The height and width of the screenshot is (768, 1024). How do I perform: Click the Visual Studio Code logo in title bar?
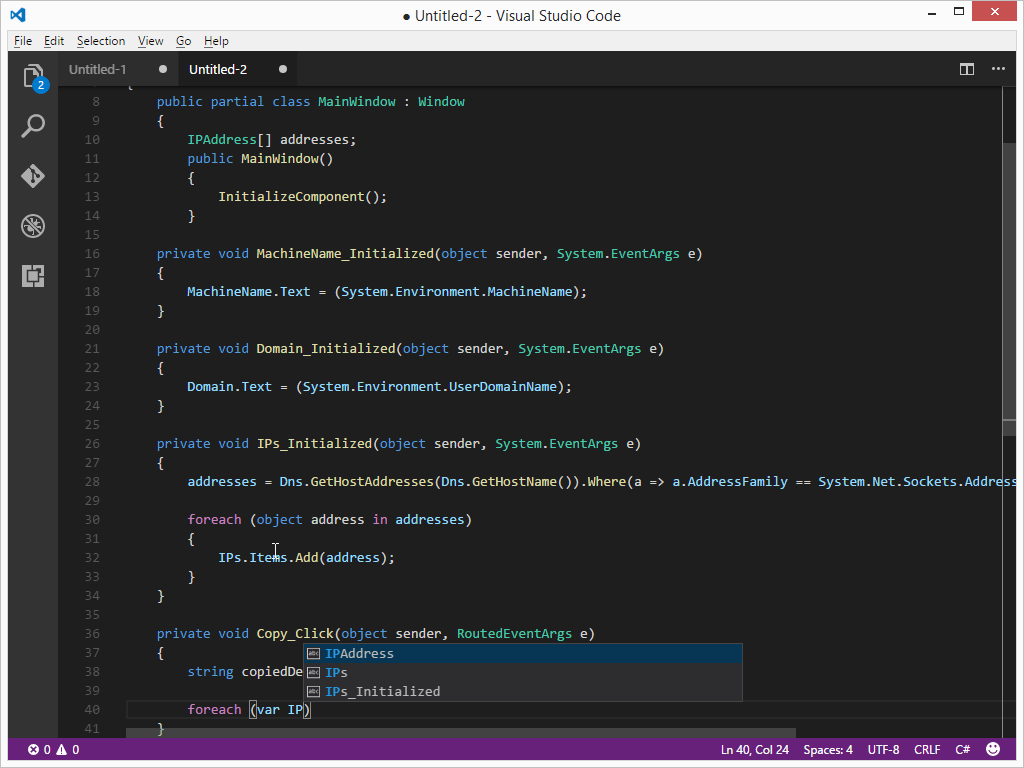(x=18, y=14)
